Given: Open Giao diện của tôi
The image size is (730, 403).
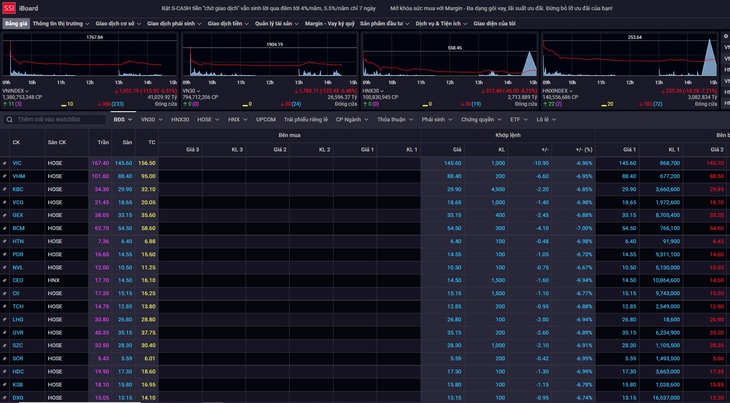Looking at the screenshot, I should (494, 23).
